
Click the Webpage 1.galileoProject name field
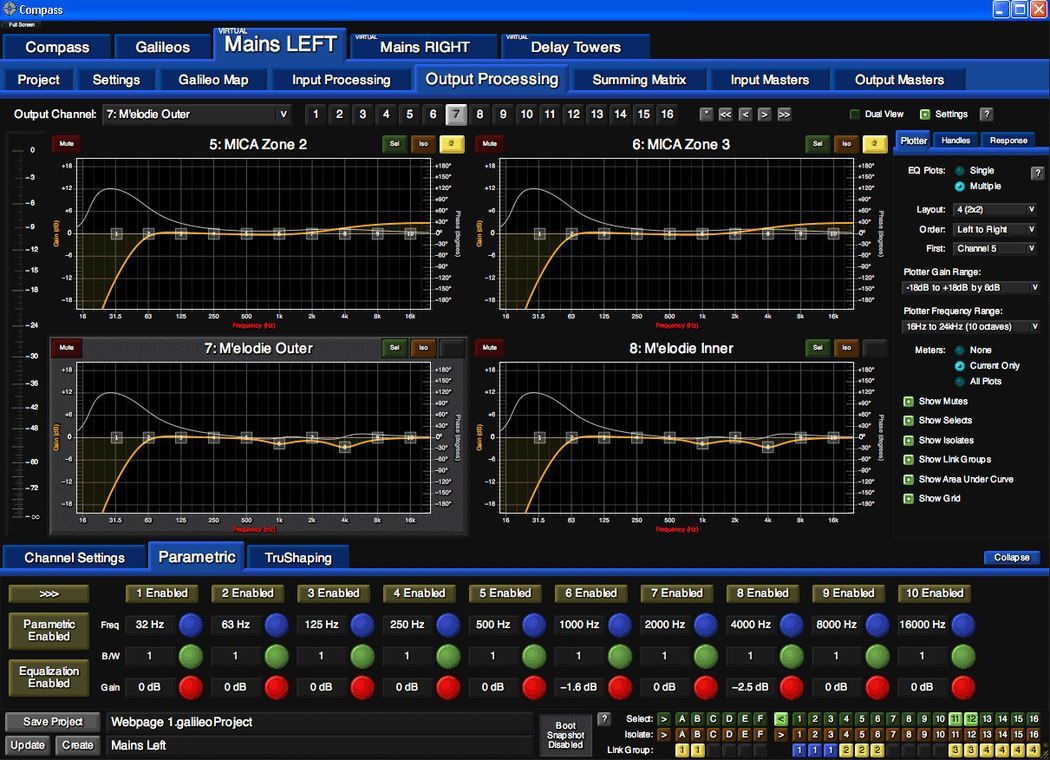pos(320,722)
